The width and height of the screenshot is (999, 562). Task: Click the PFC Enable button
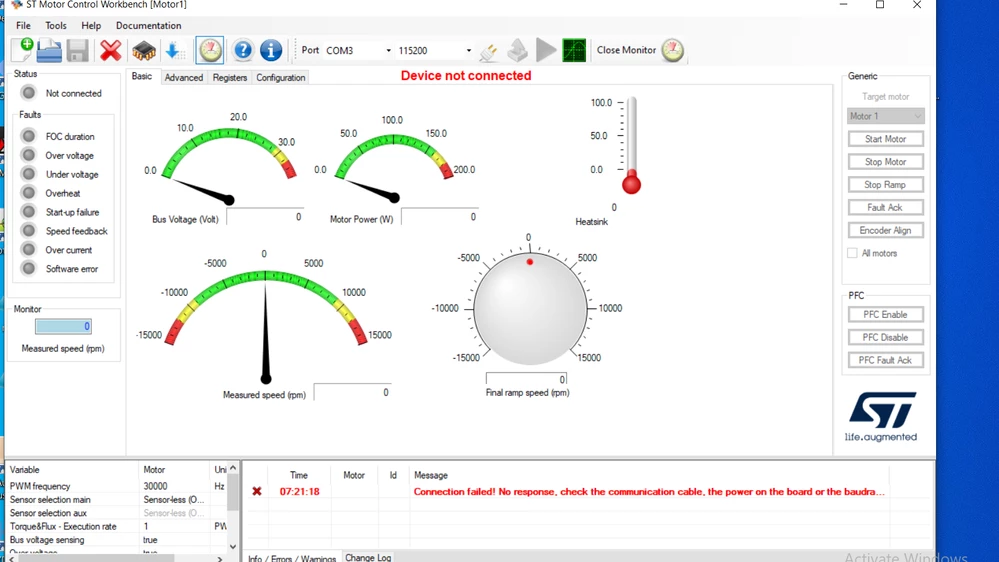(x=886, y=314)
